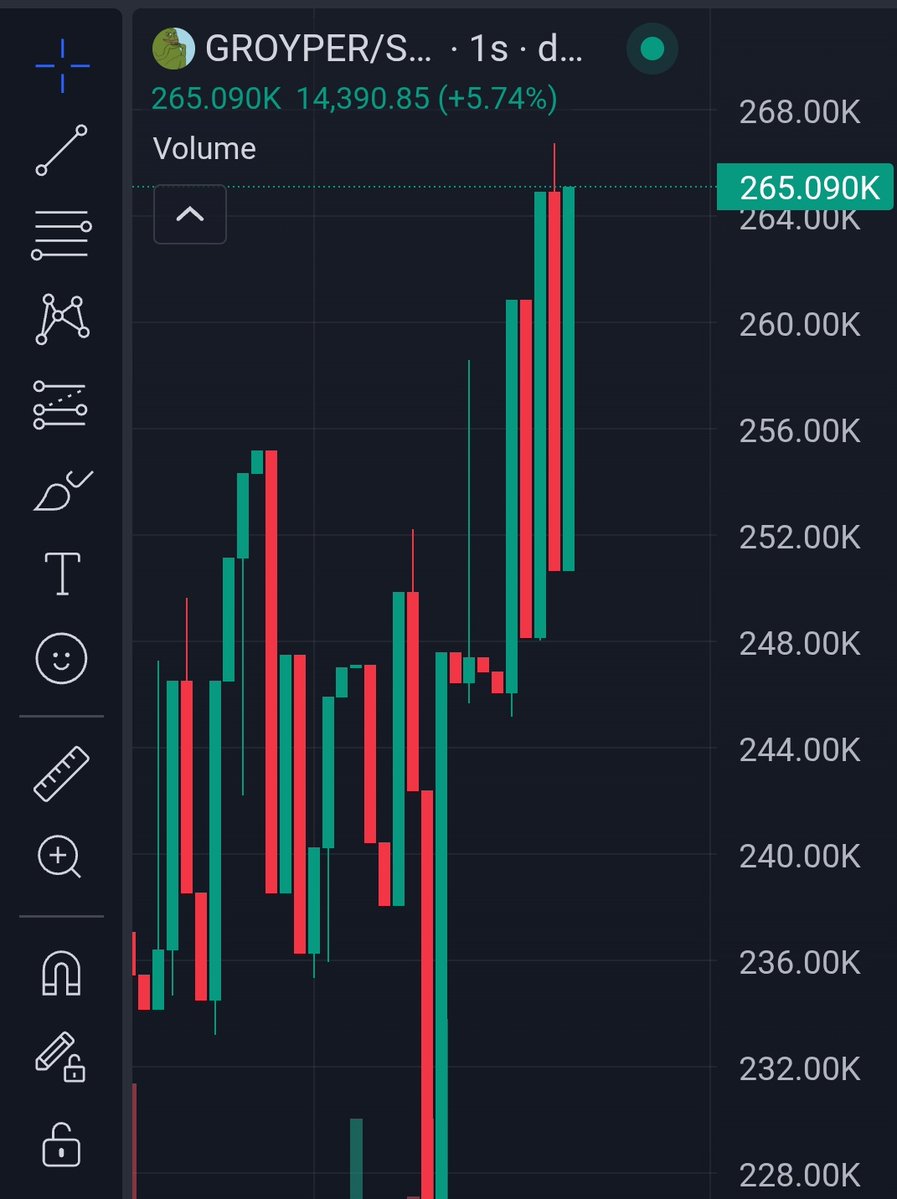This screenshot has width=897, height=1199.
Task: Activate the ruler measure tool
Action: point(62,774)
